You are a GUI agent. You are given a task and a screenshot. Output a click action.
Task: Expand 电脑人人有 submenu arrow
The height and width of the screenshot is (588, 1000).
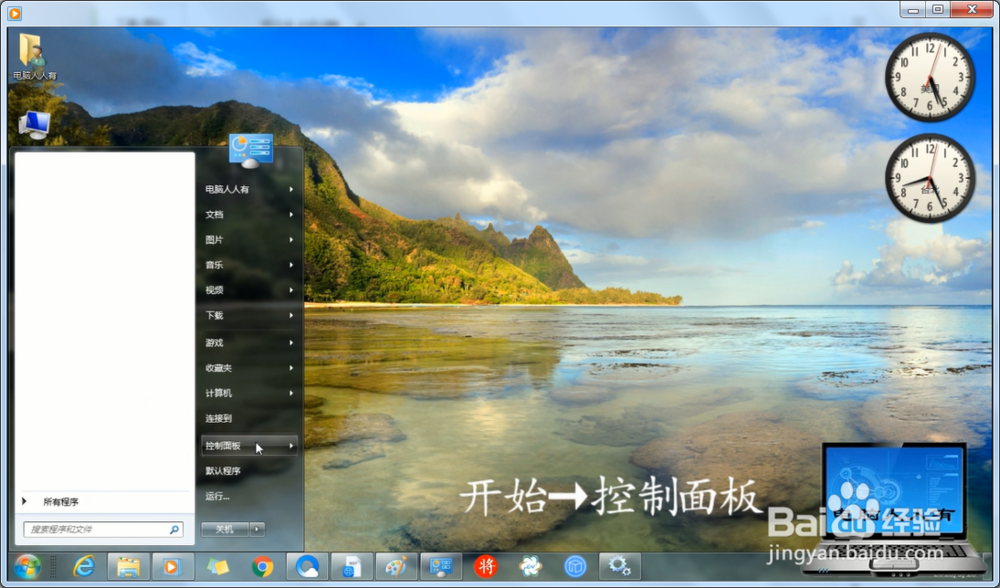(291, 189)
